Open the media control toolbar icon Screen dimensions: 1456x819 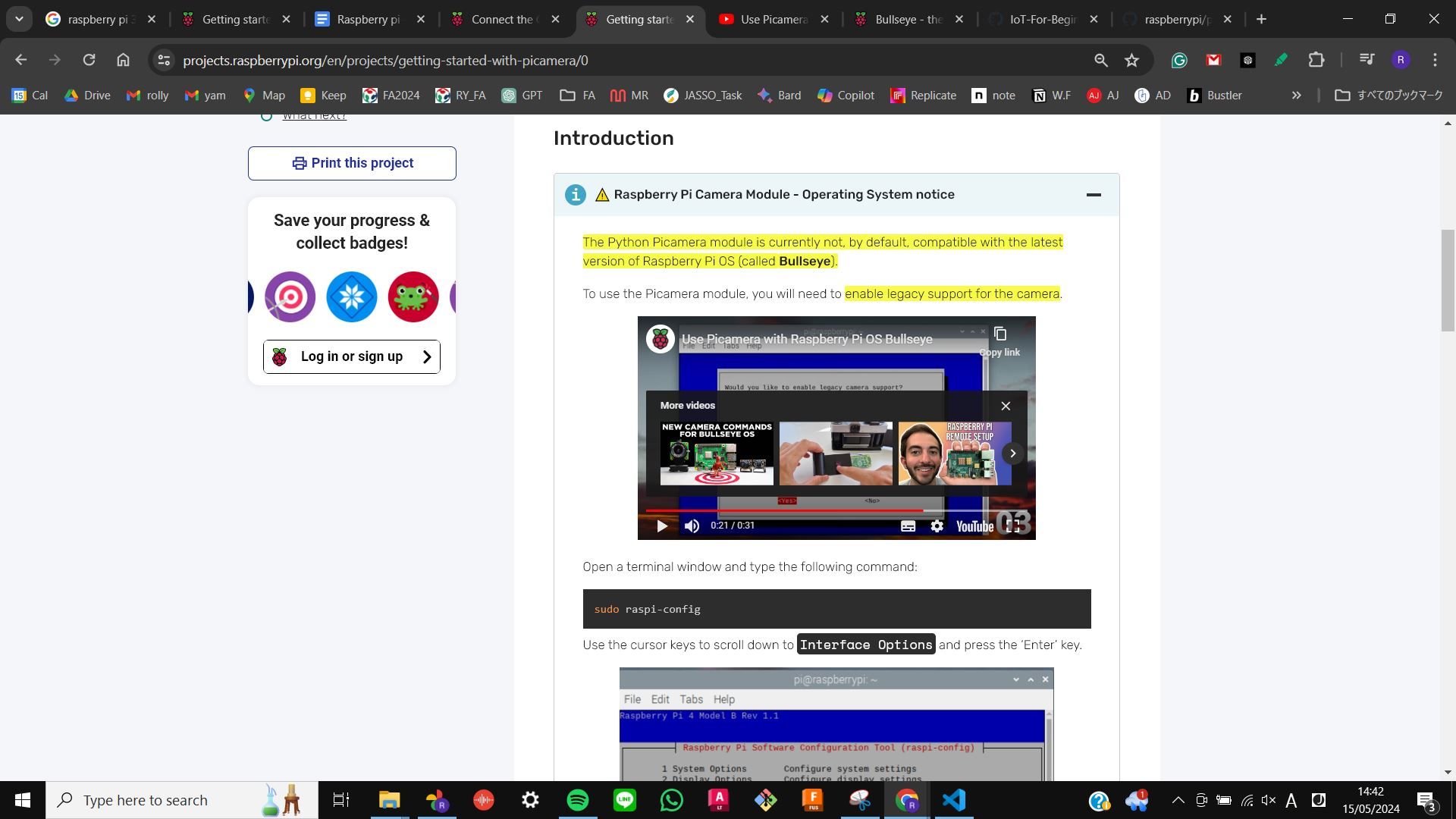coord(1367,60)
